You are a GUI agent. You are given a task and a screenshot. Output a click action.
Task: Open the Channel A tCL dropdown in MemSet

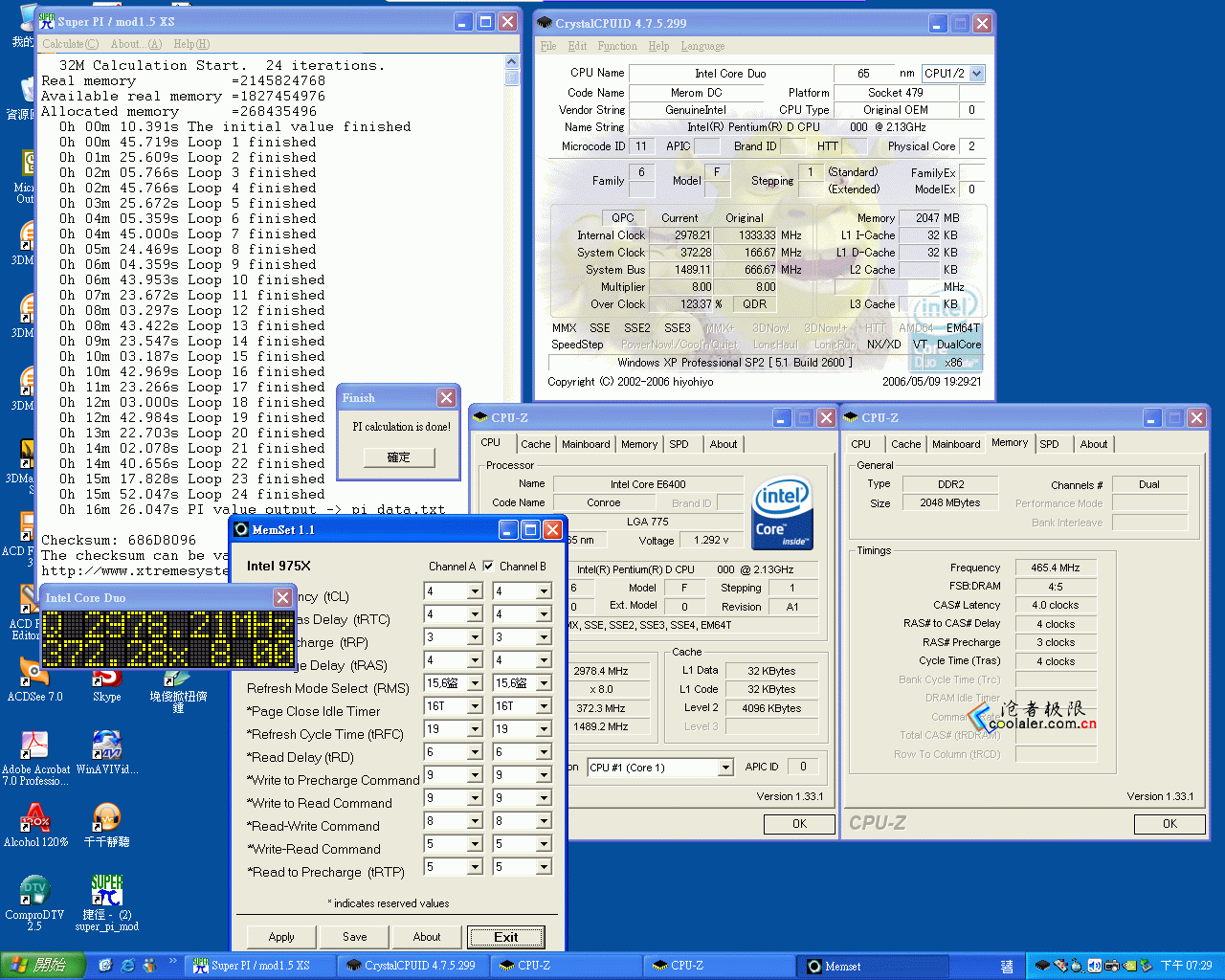click(475, 590)
